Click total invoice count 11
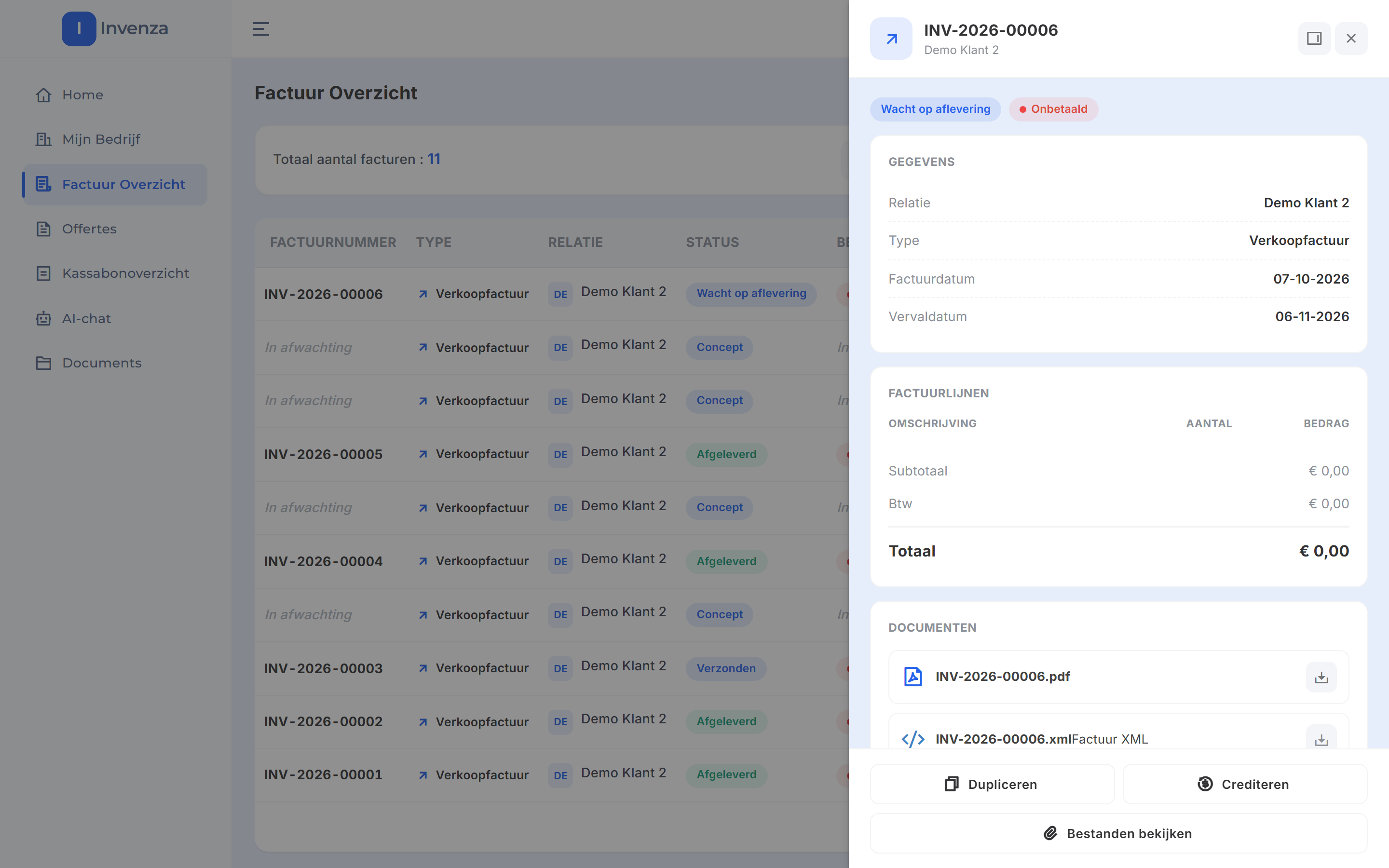The width and height of the screenshot is (1389, 868). click(434, 159)
